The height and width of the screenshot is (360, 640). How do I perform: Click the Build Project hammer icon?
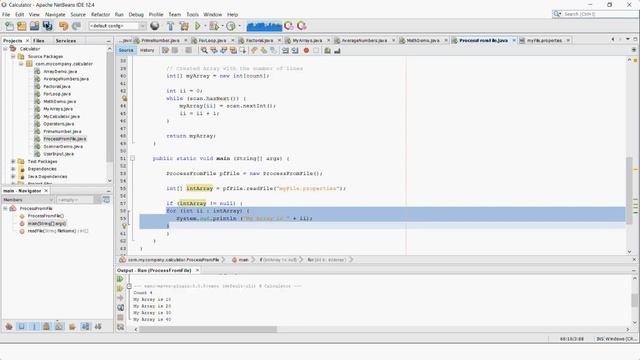pyautogui.click(x=171, y=26)
